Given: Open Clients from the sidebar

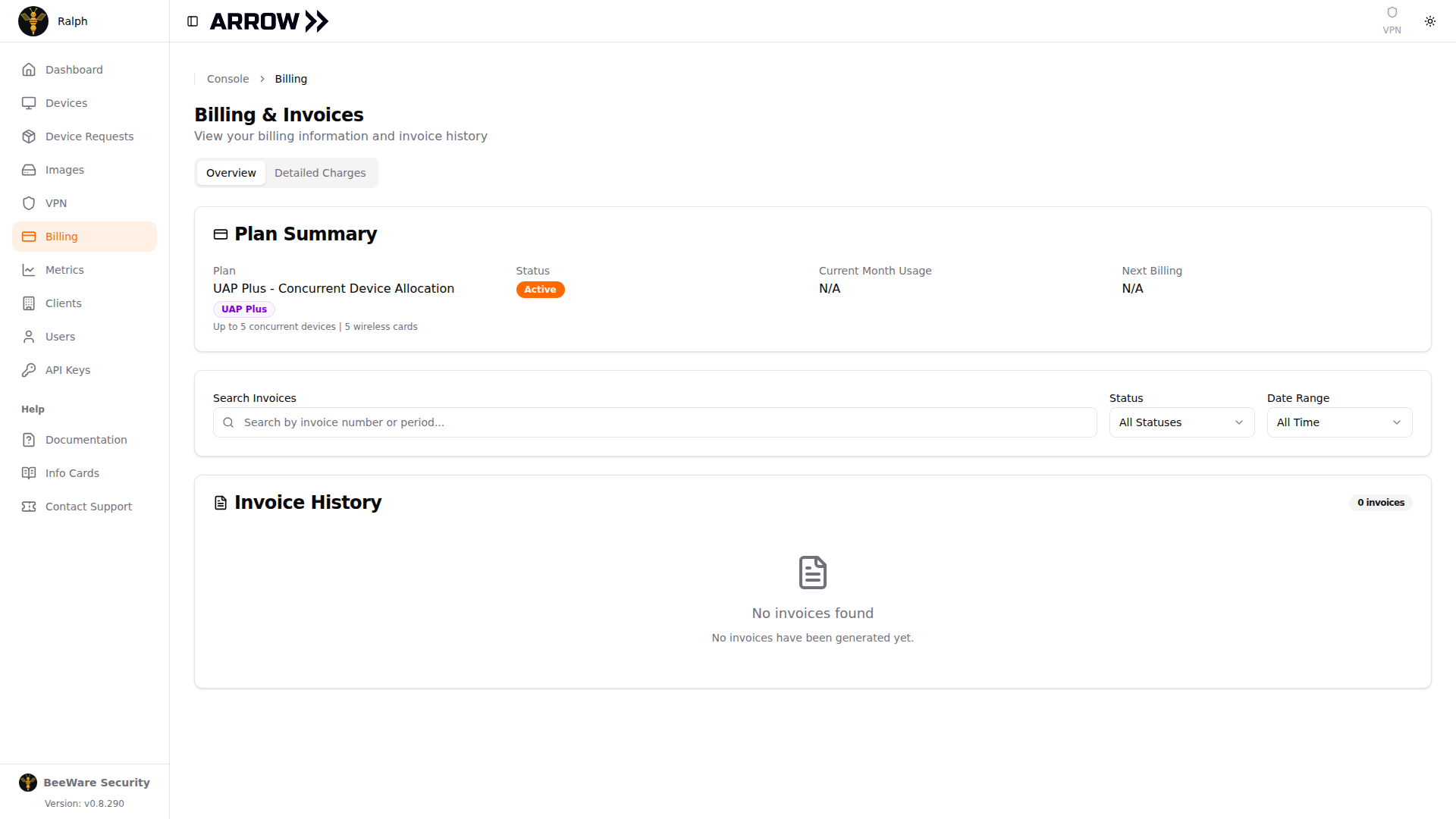Looking at the screenshot, I should click(84, 303).
